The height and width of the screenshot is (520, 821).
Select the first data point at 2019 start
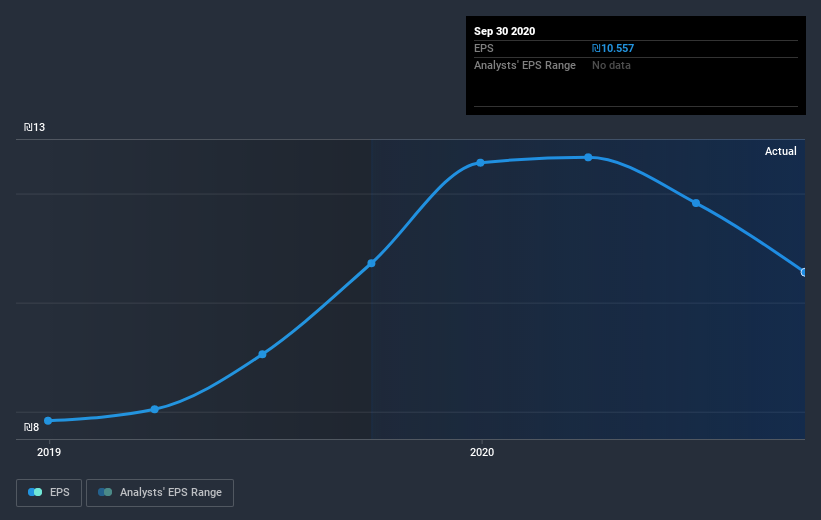tap(48, 421)
